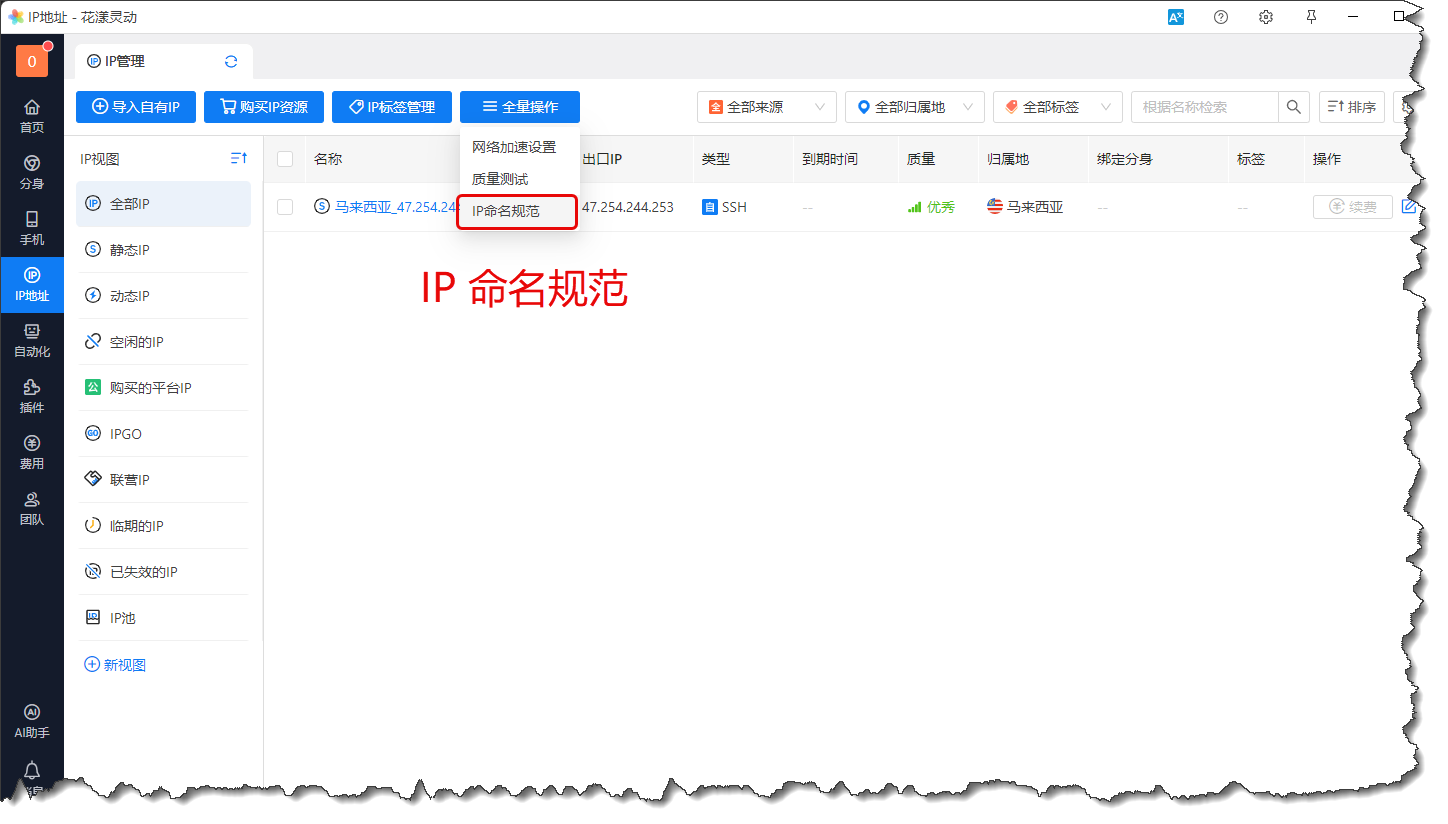Tick the select-all checkbox in table header
The height and width of the screenshot is (824, 1448).
tap(285, 159)
